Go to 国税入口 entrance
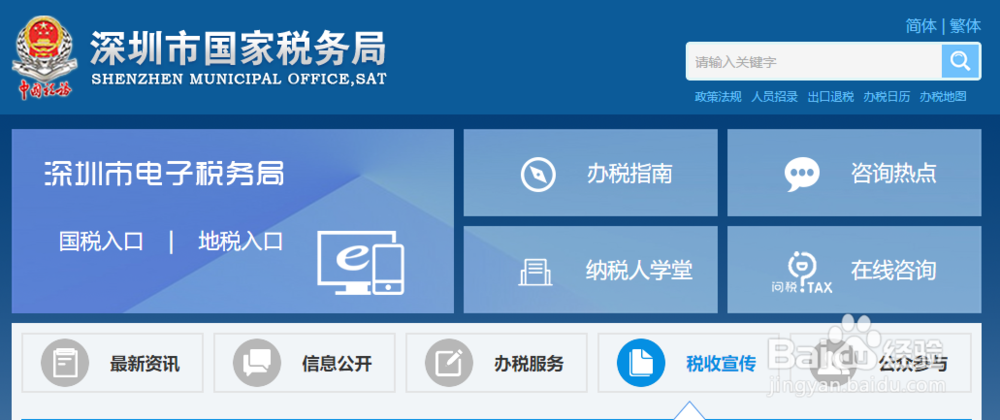The height and width of the screenshot is (420, 1000). click(101, 242)
